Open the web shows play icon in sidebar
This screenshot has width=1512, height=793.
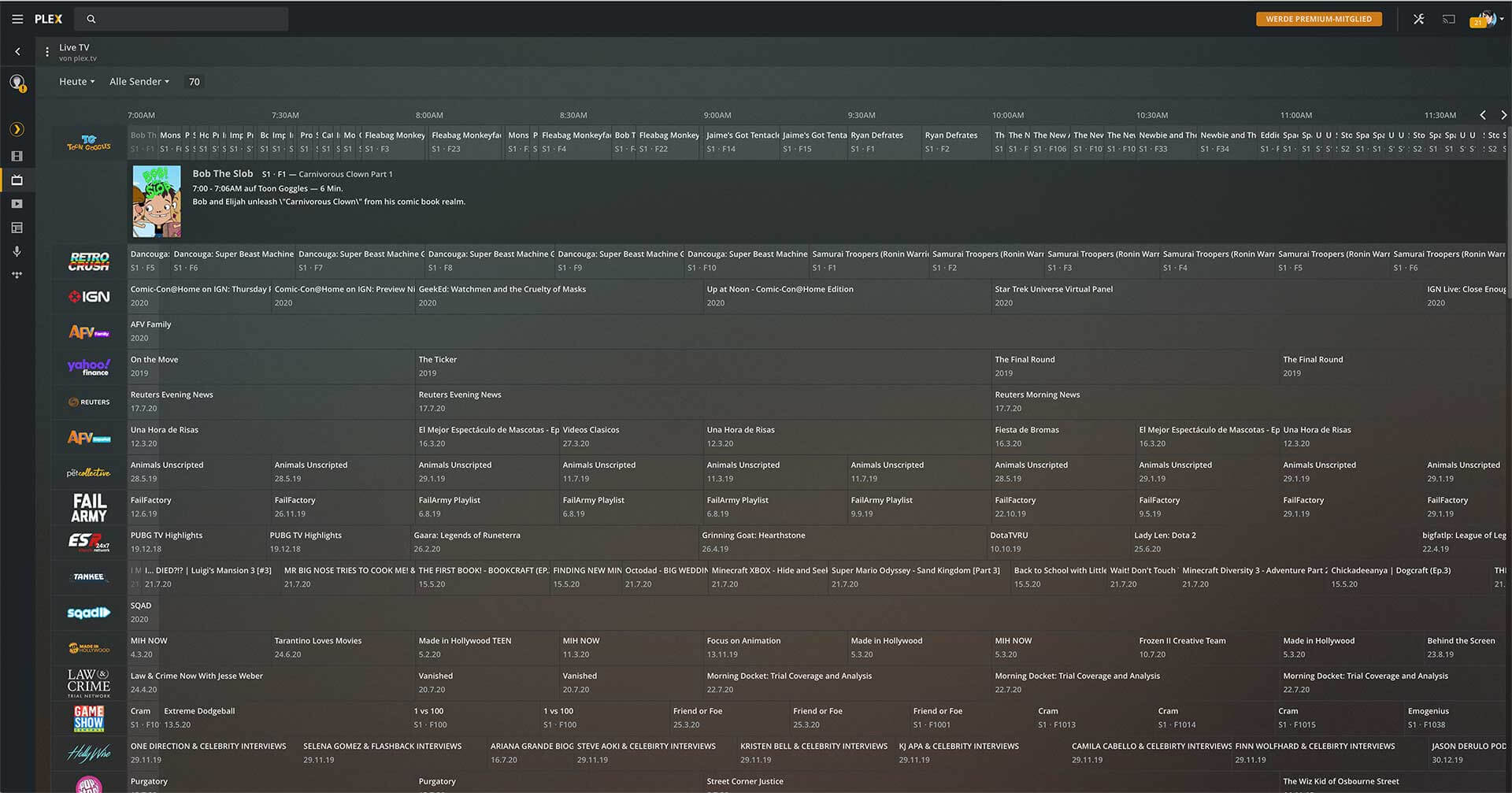point(17,204)
